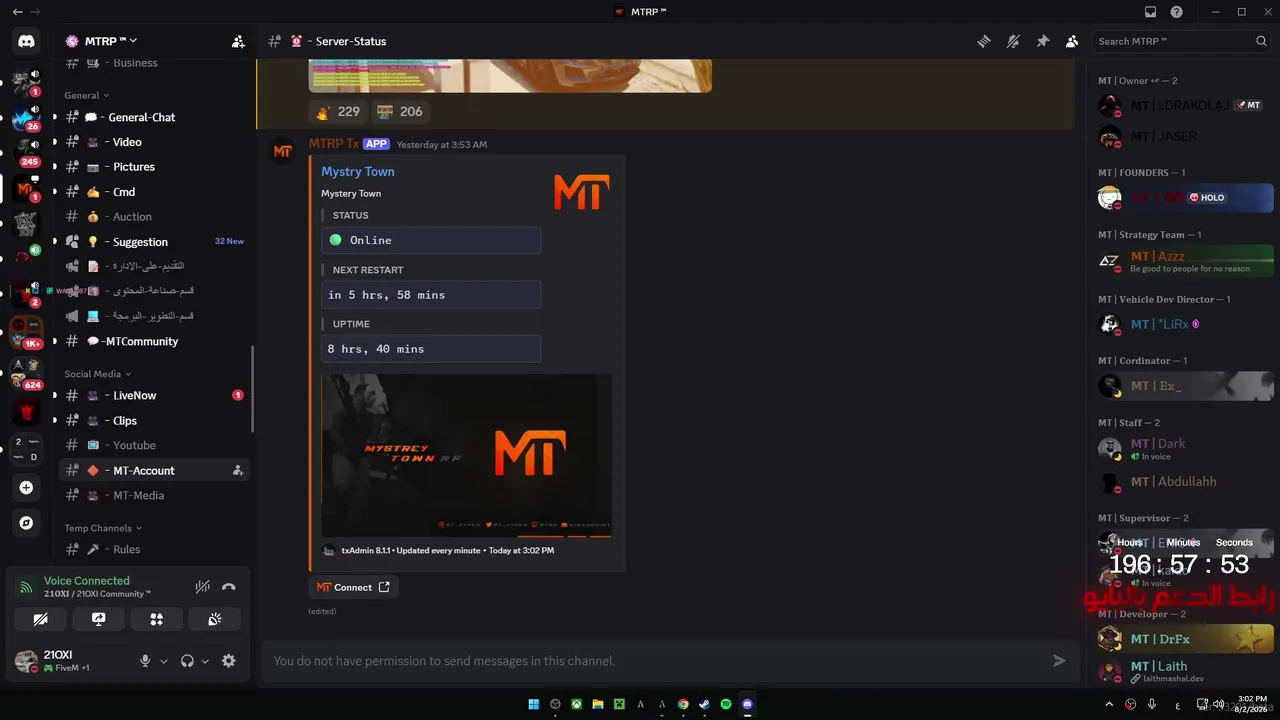
Task: Open the Auction channel
Action: (x=154, y=217)
